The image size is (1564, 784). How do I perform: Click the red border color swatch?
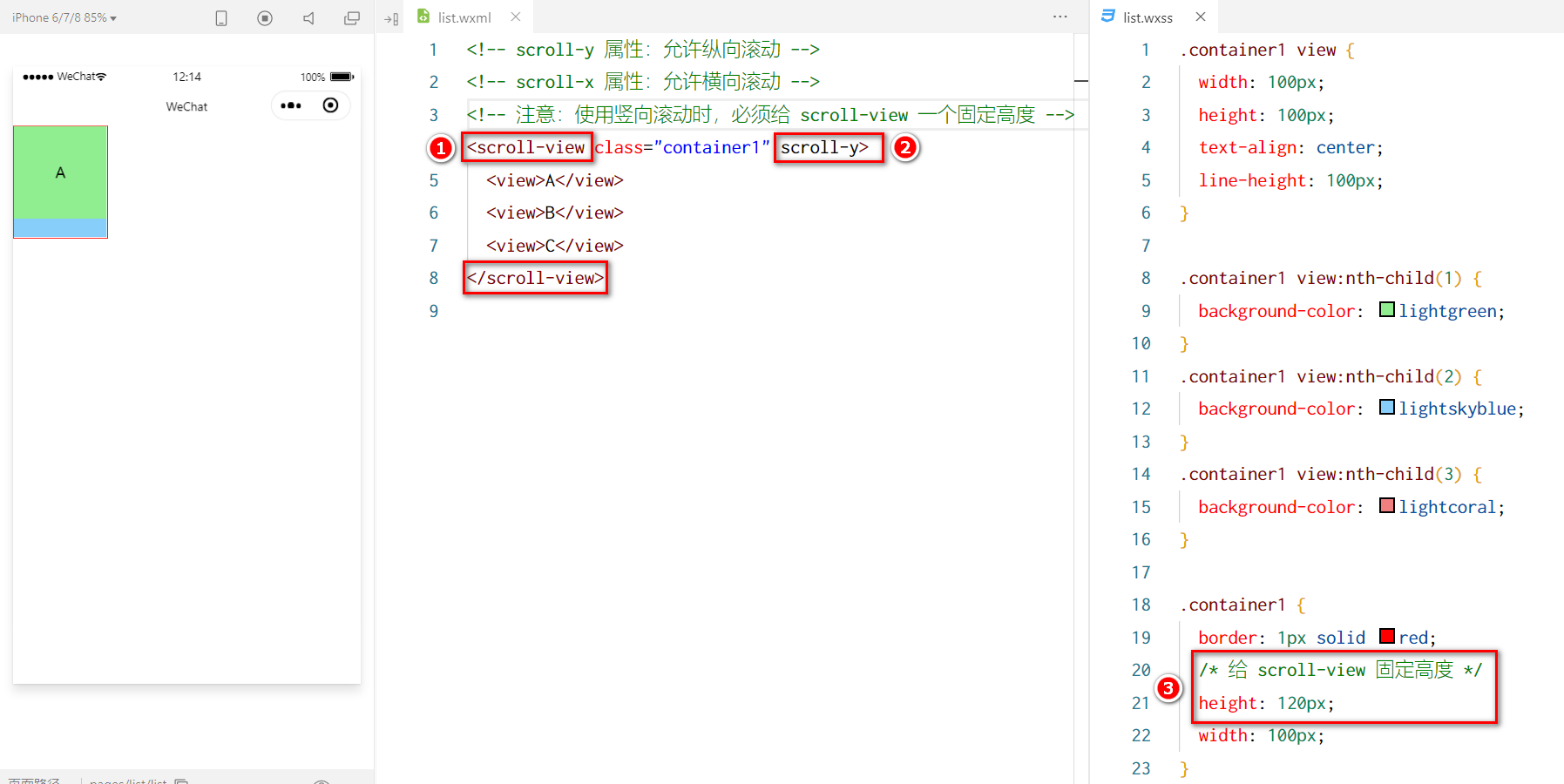coord(1387,637)
